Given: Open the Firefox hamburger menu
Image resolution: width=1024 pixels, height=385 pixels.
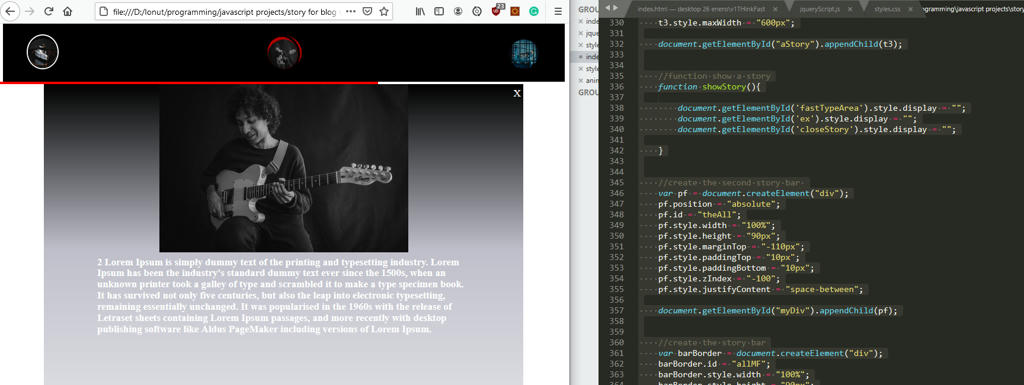Looking at the screenshot, I should [x=557, y=11].
